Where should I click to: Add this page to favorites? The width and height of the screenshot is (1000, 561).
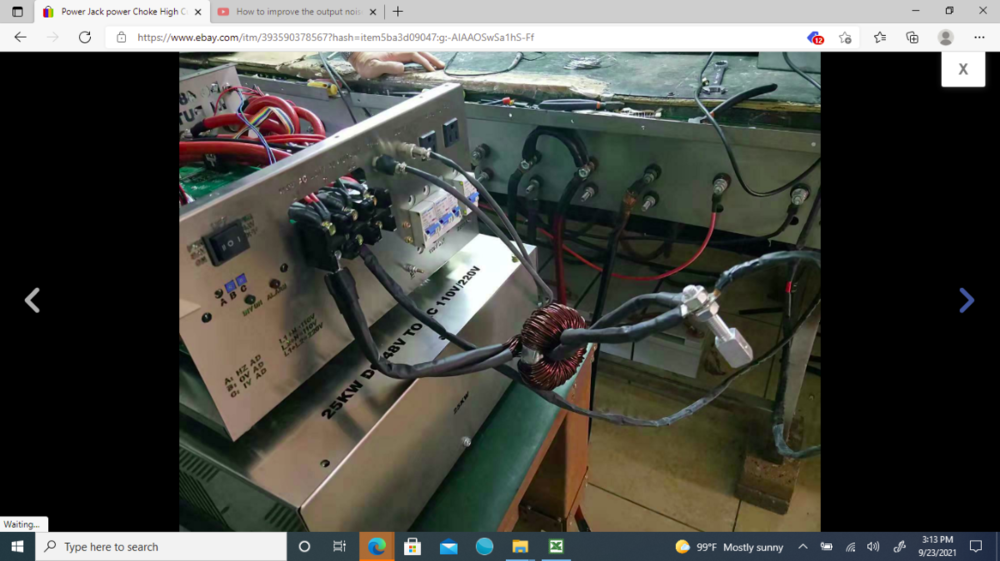(x=846, y=38)
